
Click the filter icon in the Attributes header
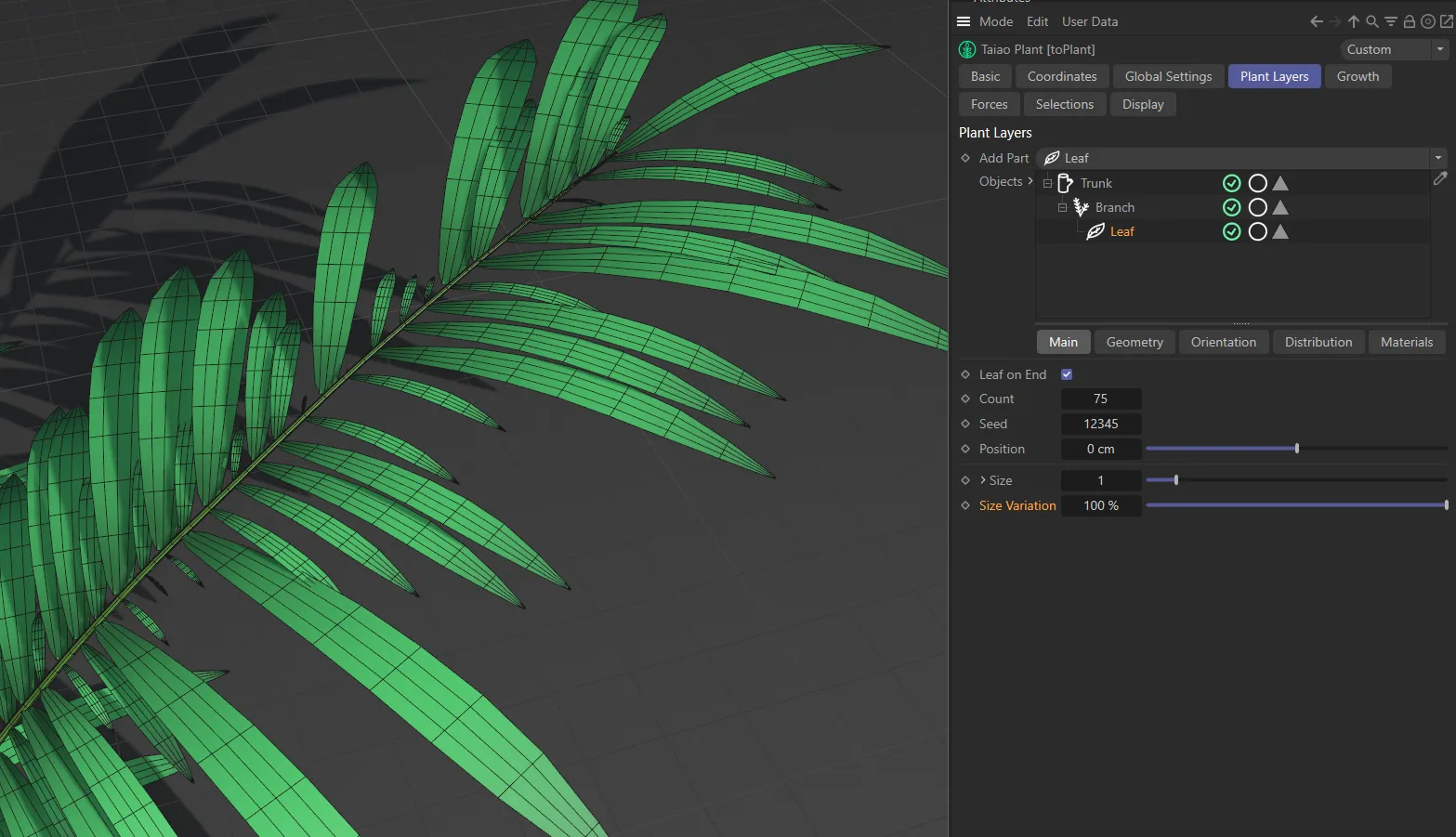coord(1390,20)
